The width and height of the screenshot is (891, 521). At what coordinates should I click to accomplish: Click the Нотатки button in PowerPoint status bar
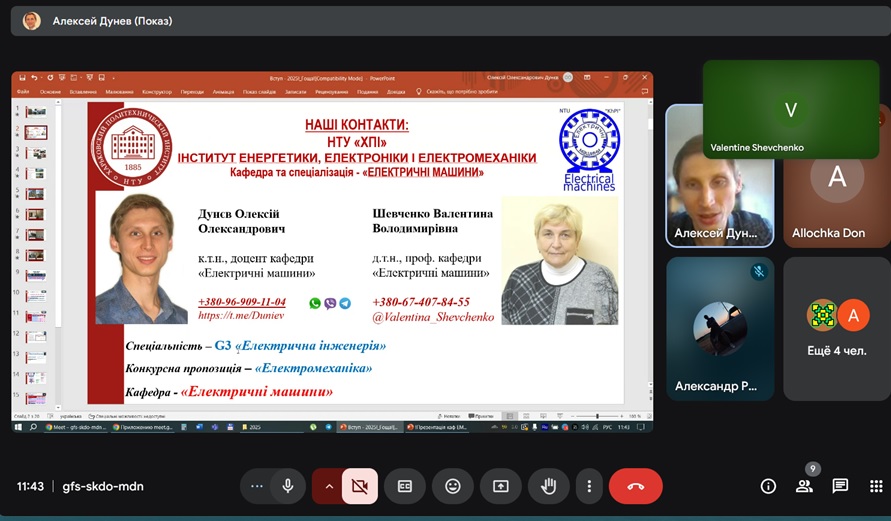click(x=448, y=416)
